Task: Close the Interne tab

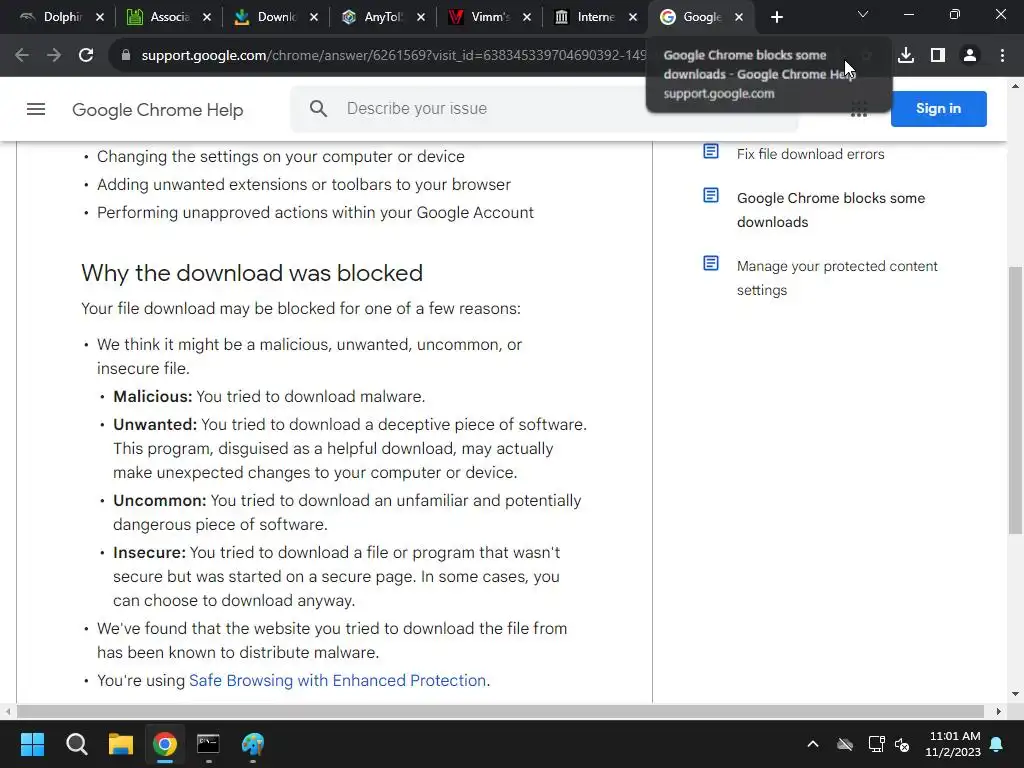Action: 633,18
